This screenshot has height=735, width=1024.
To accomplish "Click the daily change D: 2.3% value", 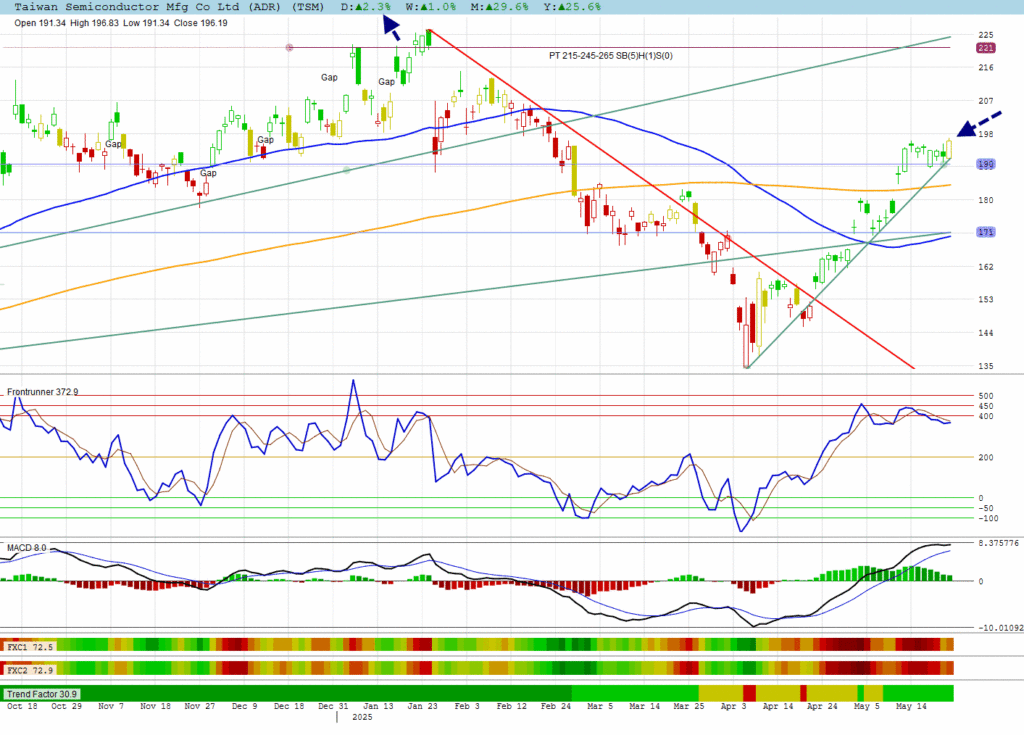I will click(x=366, y=7).
